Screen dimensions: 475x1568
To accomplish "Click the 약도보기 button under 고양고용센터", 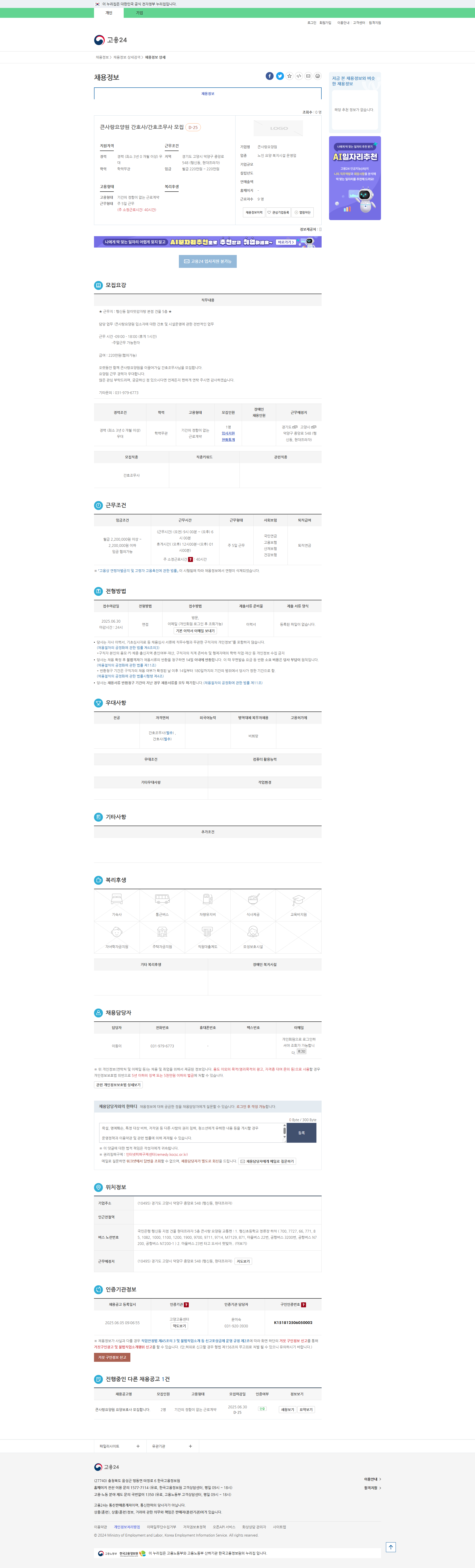I will [x=179, y=1326].
